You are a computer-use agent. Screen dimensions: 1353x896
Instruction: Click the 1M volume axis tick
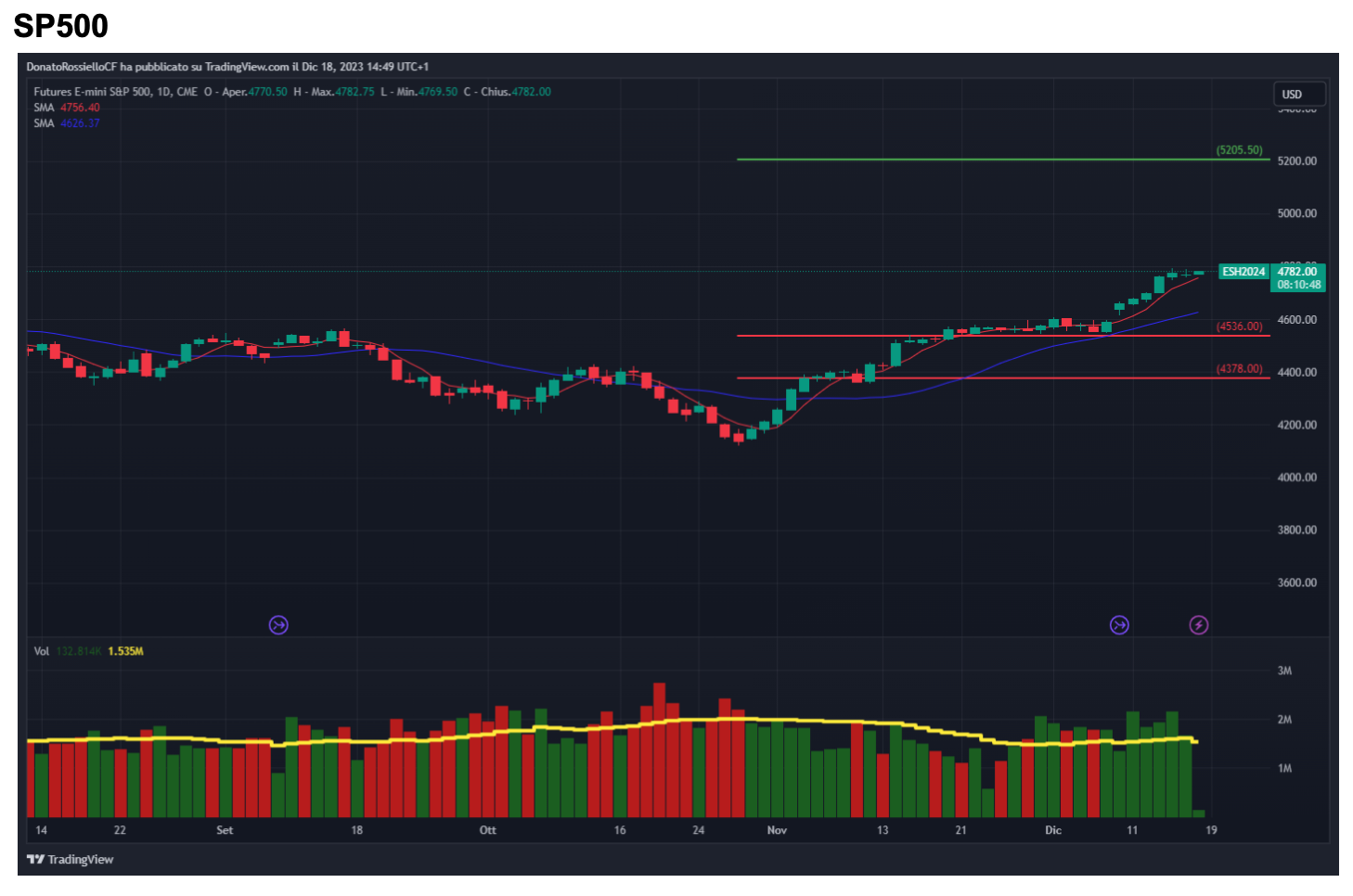[1285, 768]
